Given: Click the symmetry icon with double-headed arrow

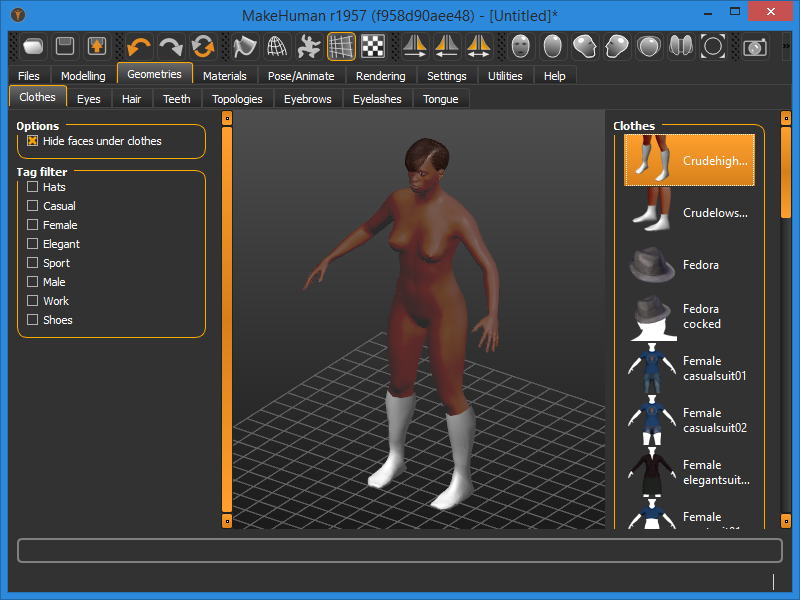Looking at the screenshot, I should 479,46.
